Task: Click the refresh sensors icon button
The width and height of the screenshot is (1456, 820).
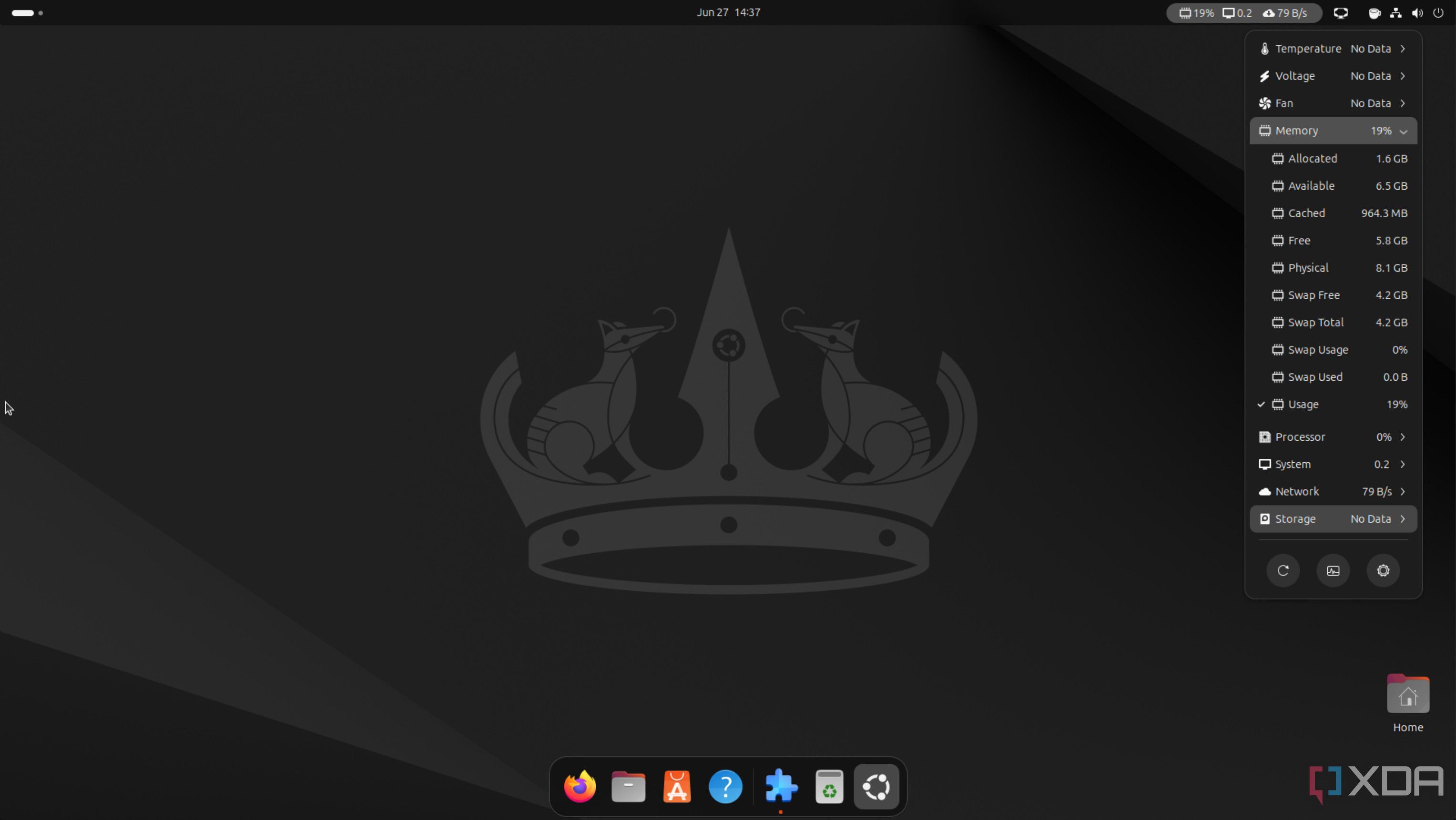Action: click(x=1283, y=571)
